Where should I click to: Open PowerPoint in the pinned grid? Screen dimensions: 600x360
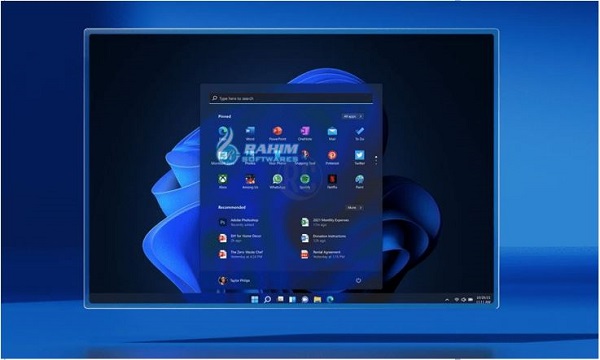[x=277, y=133]
